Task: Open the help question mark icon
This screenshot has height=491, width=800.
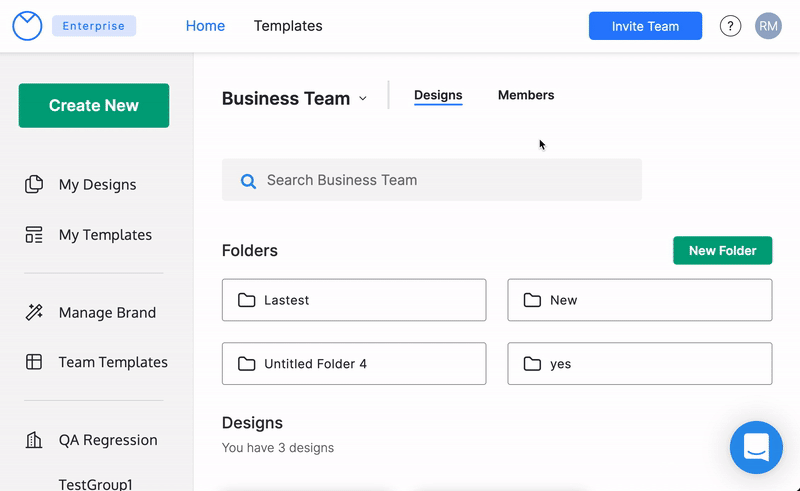Action: tap(731, 26)
